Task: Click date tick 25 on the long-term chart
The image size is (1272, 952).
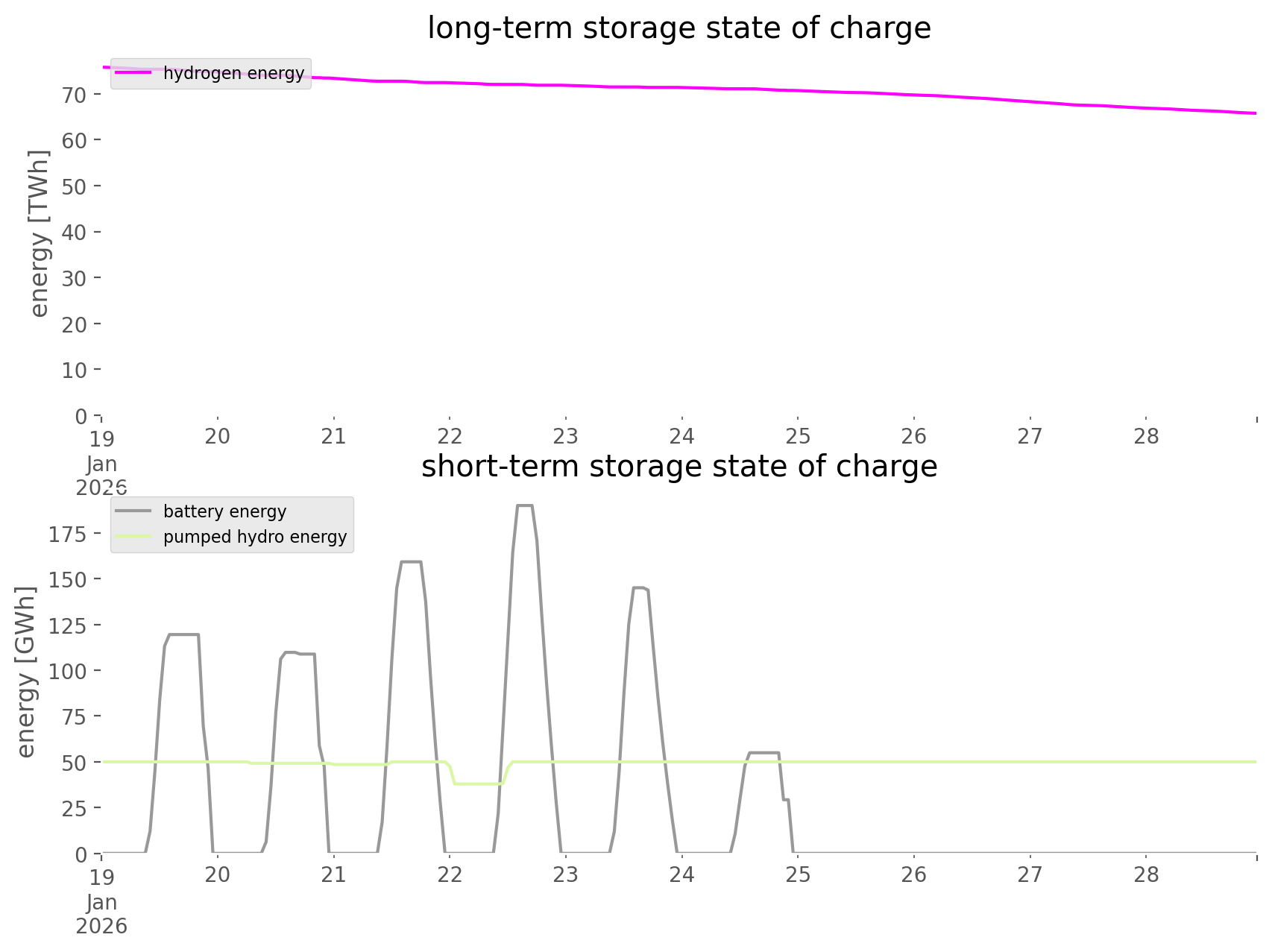Action: 798,436
